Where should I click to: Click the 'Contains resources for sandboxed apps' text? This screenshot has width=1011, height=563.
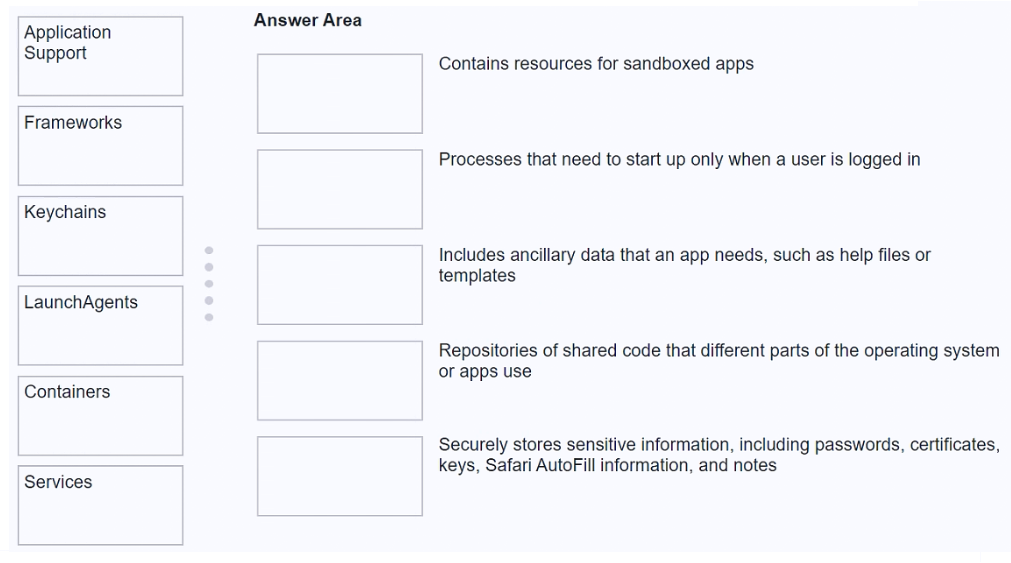[x=596, y=64]
